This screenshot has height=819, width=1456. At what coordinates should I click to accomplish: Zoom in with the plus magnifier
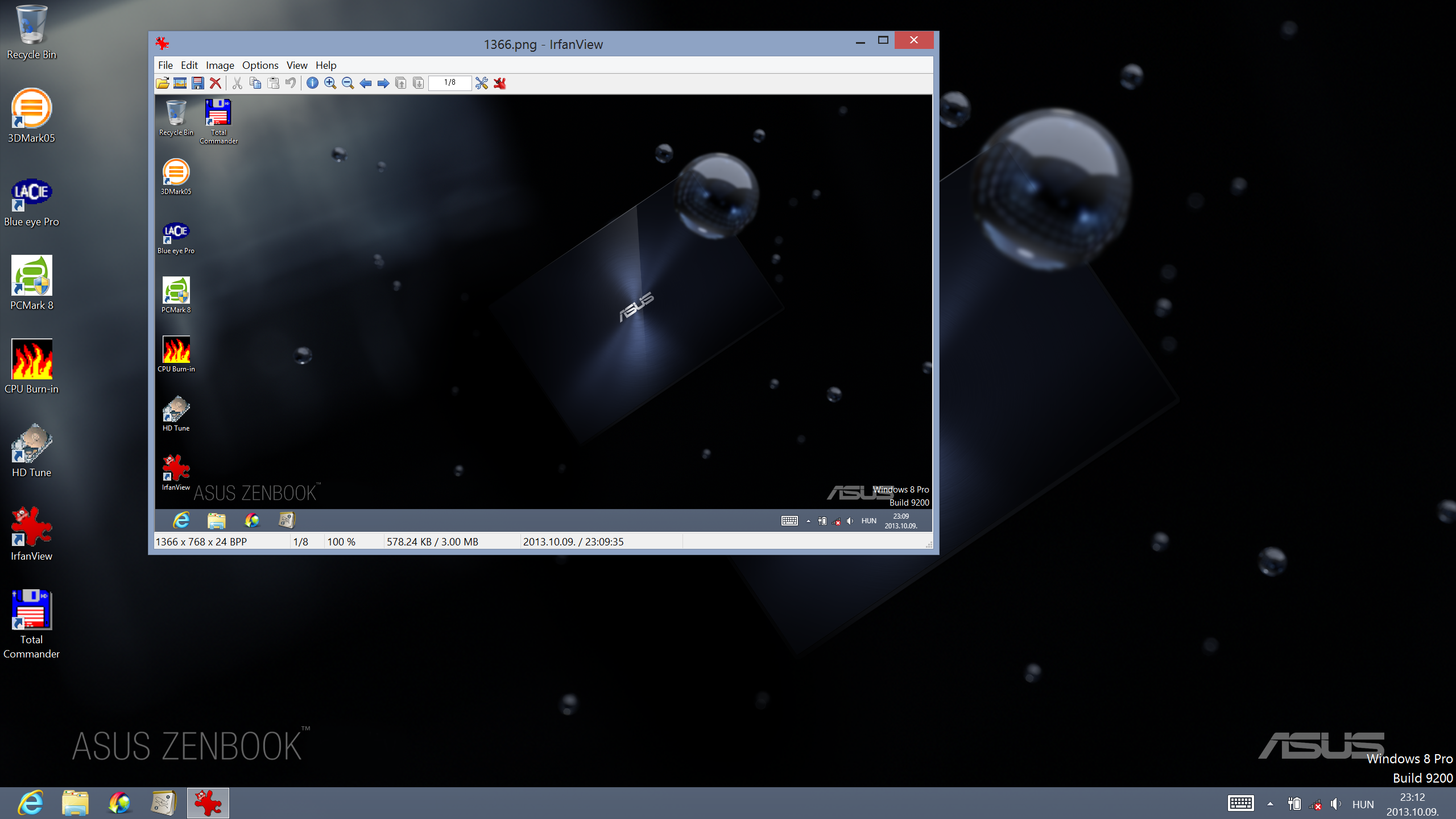click(330, 83)
